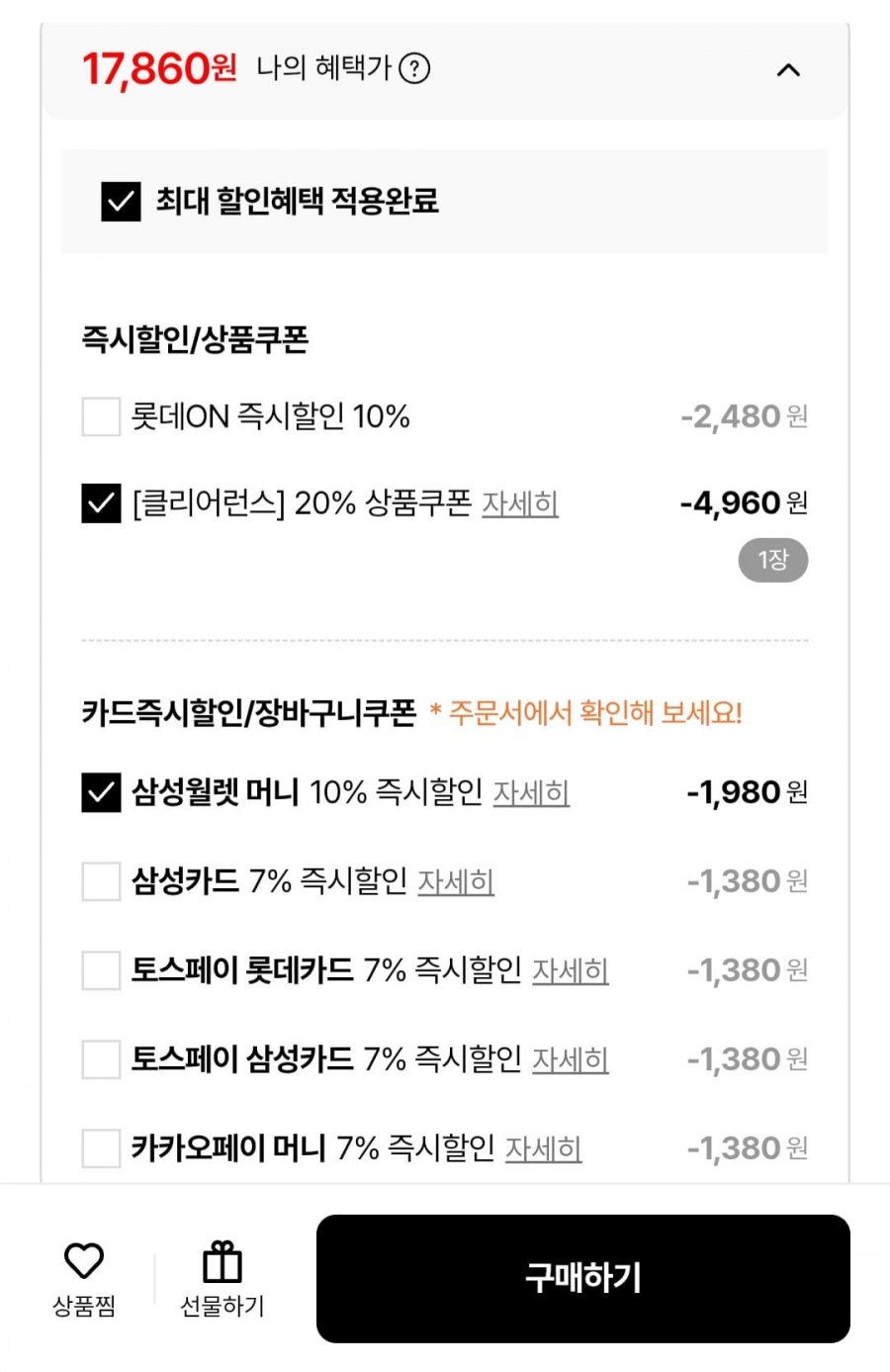
Task: Tap the 선물하기 gift box icon
Action: pos(222,1262)
